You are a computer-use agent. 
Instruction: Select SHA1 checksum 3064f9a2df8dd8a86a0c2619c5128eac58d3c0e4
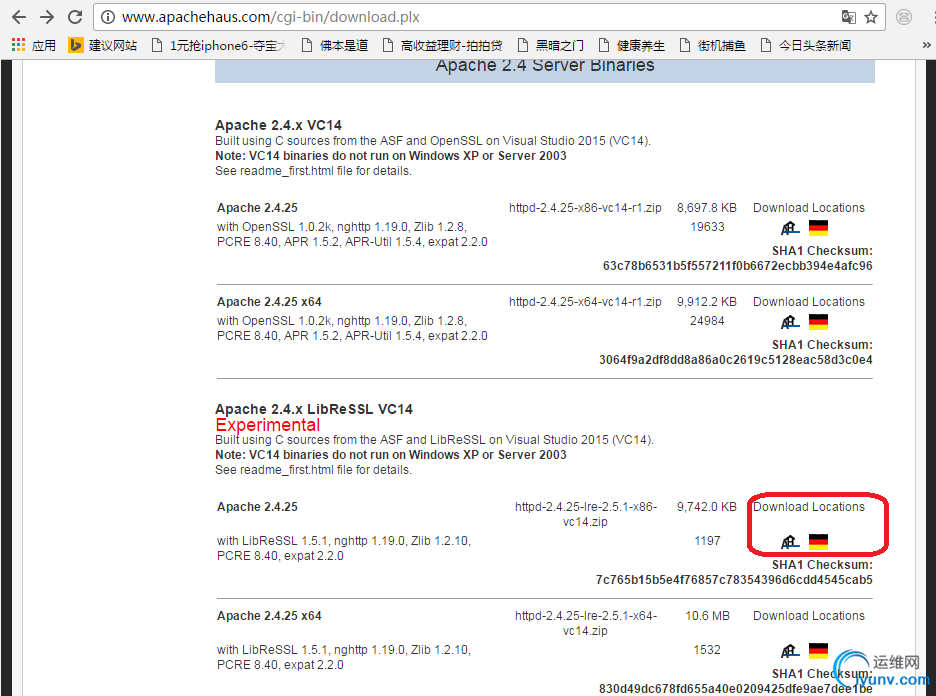click(735, 360)
